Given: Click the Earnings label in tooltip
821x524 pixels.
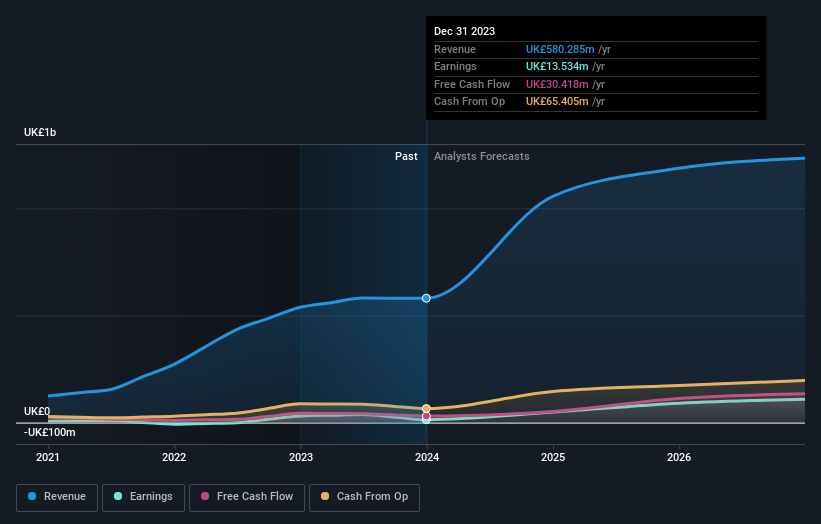Looking at the screenshot, I should point(455,66).
